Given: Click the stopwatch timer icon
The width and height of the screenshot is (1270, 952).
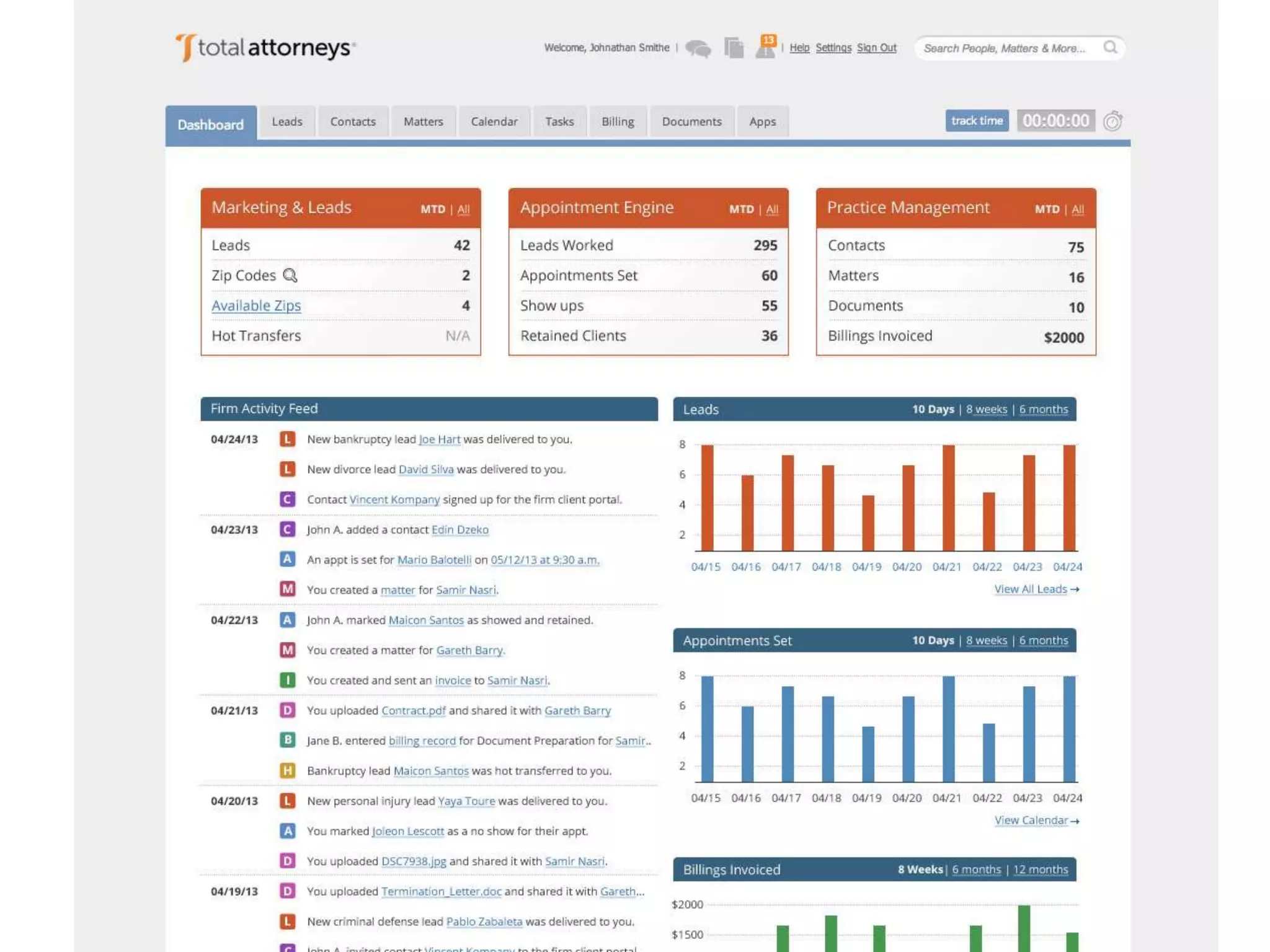Looking at the screenshot, I should click(1112, 121).
